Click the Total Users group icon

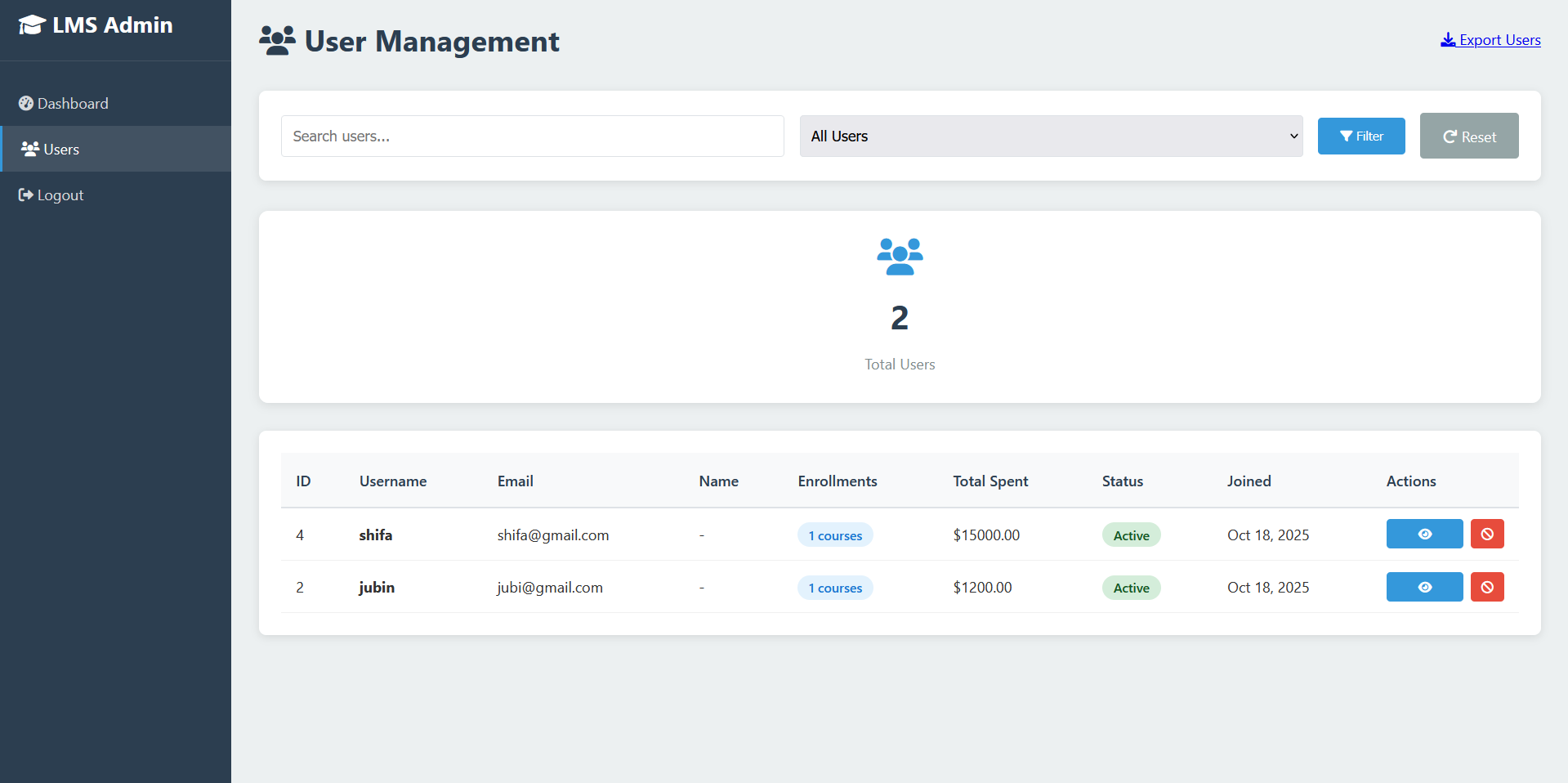899,256
